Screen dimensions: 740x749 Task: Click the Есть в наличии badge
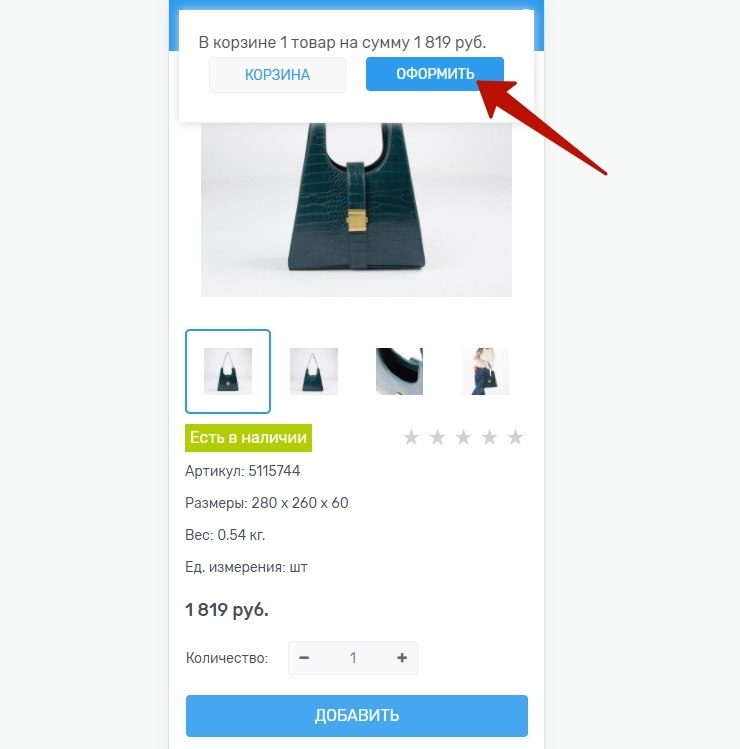[x=248, y=438]
